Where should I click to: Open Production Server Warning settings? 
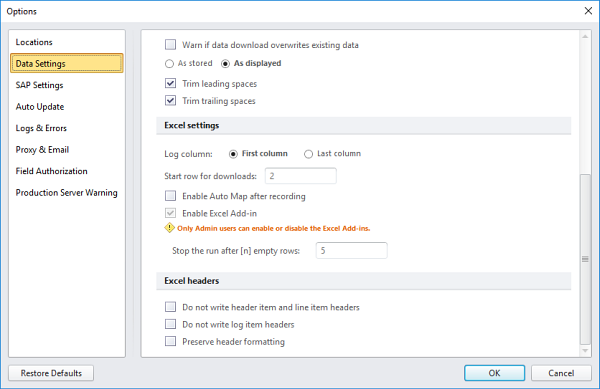66,192
